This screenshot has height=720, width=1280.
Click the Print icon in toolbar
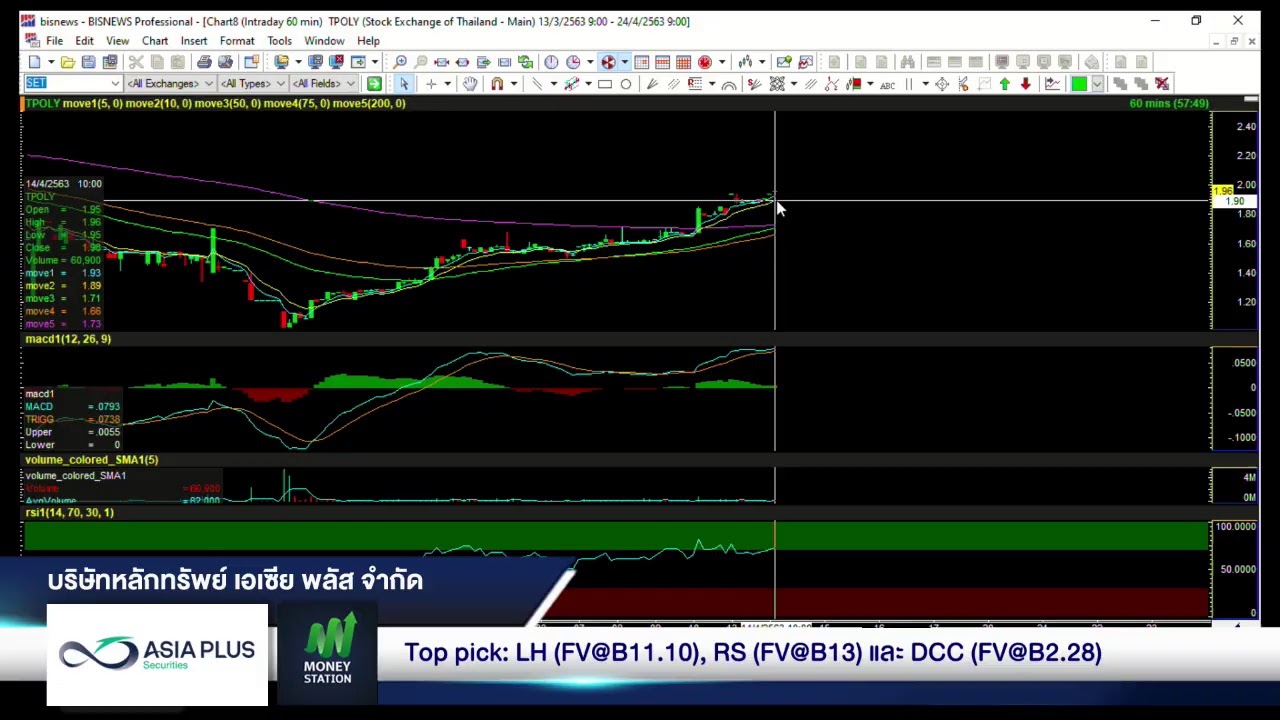pyautogui.click(x=204, y=62)
